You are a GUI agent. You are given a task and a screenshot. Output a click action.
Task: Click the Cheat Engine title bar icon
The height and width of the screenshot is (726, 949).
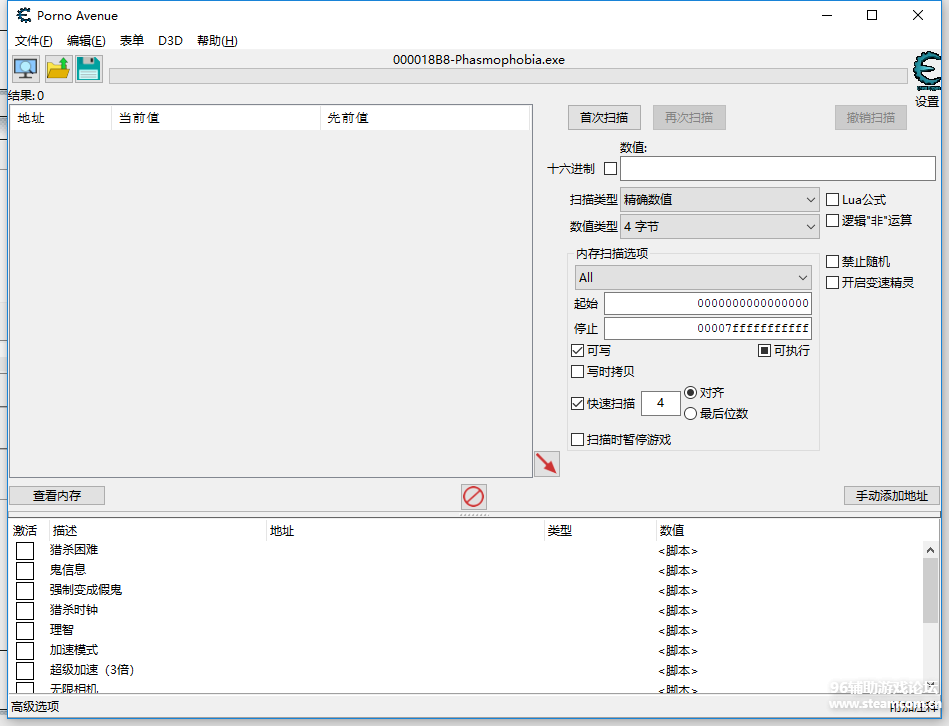click(23, 15)
